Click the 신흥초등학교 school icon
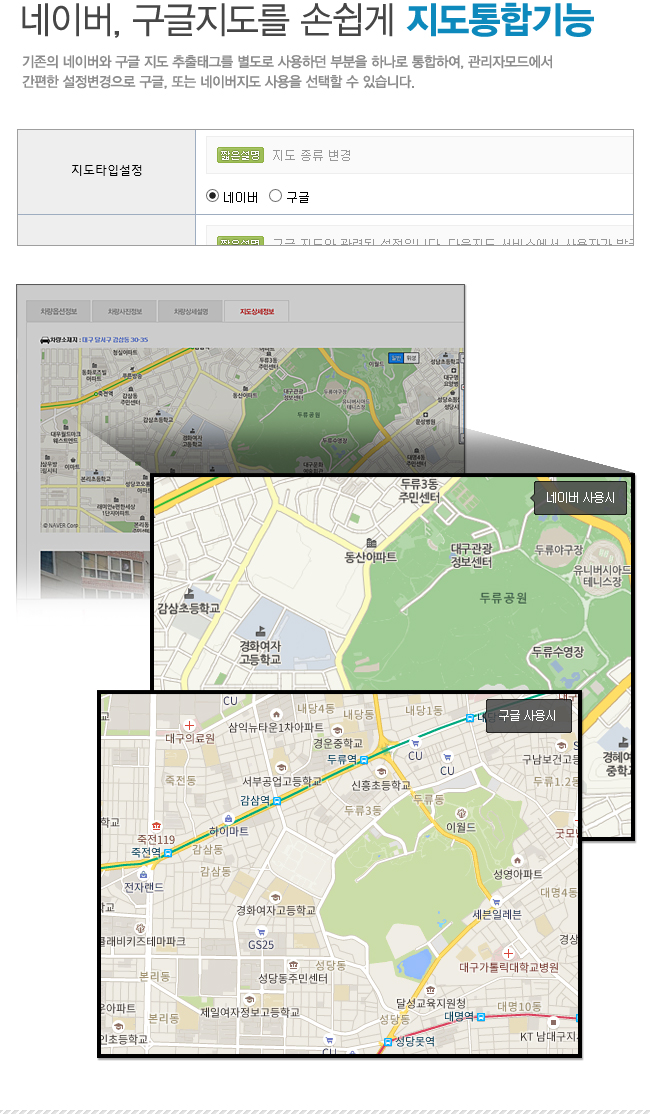 pyautogui.click(x=381, y=772)
